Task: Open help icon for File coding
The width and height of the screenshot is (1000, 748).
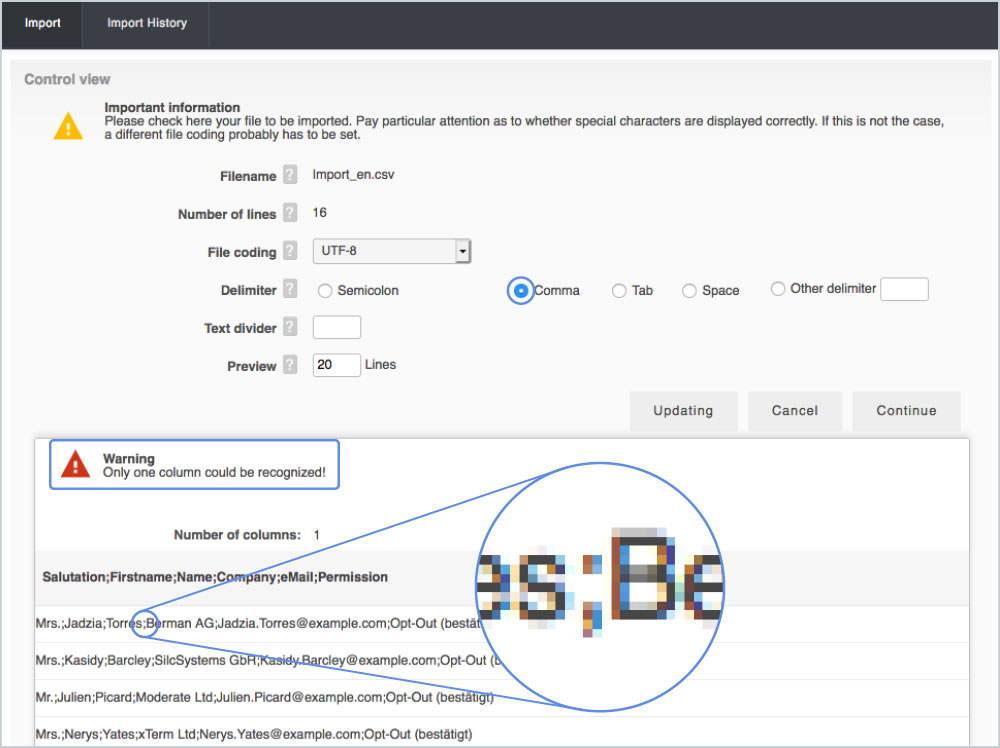Action: tap(290, 251)
